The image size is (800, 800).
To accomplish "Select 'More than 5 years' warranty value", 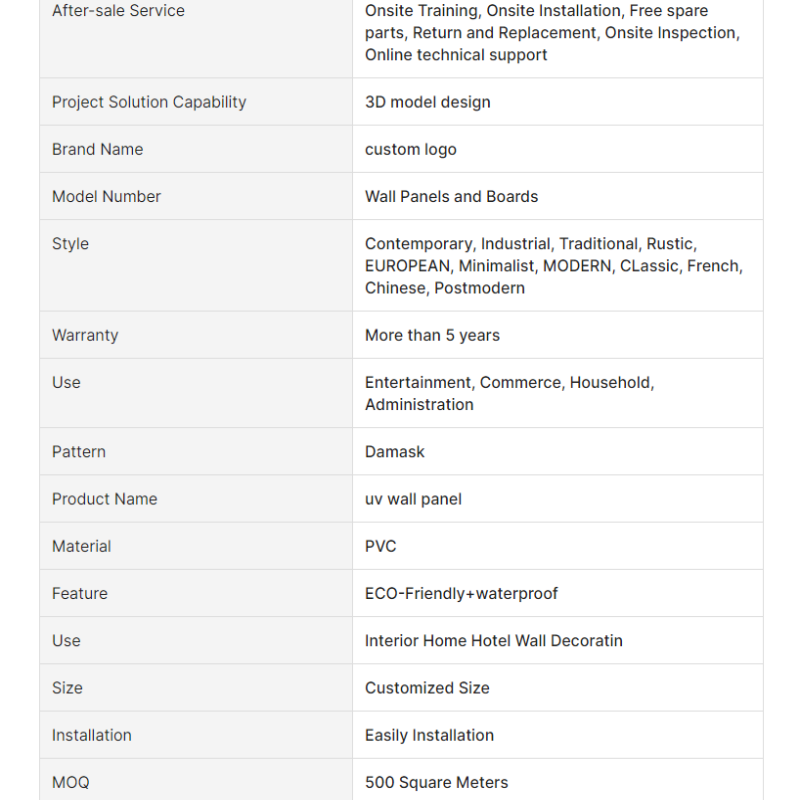I will point(432,335).
